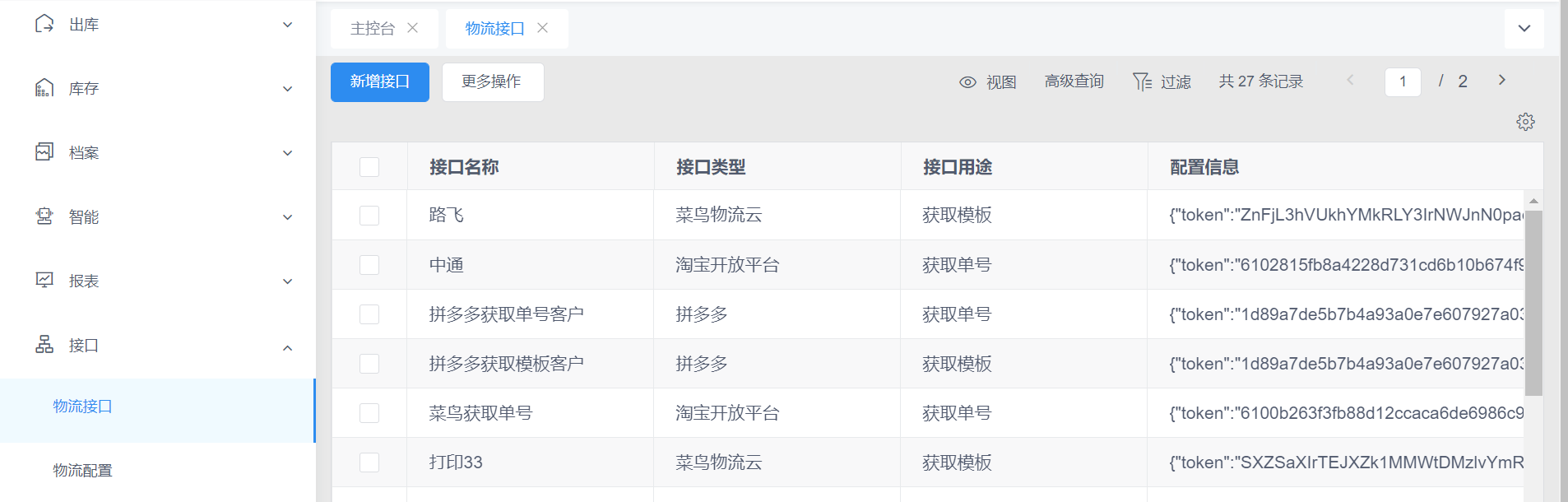Close the 主控台 tab
1568x502 pixels.
tap(413, 28)
